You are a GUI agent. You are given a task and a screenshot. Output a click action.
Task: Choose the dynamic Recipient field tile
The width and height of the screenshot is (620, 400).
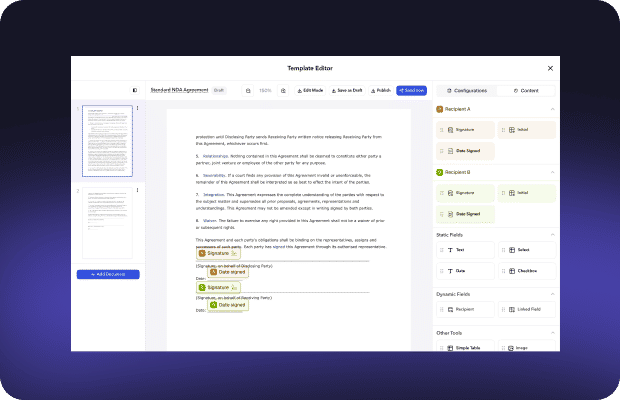465,309
